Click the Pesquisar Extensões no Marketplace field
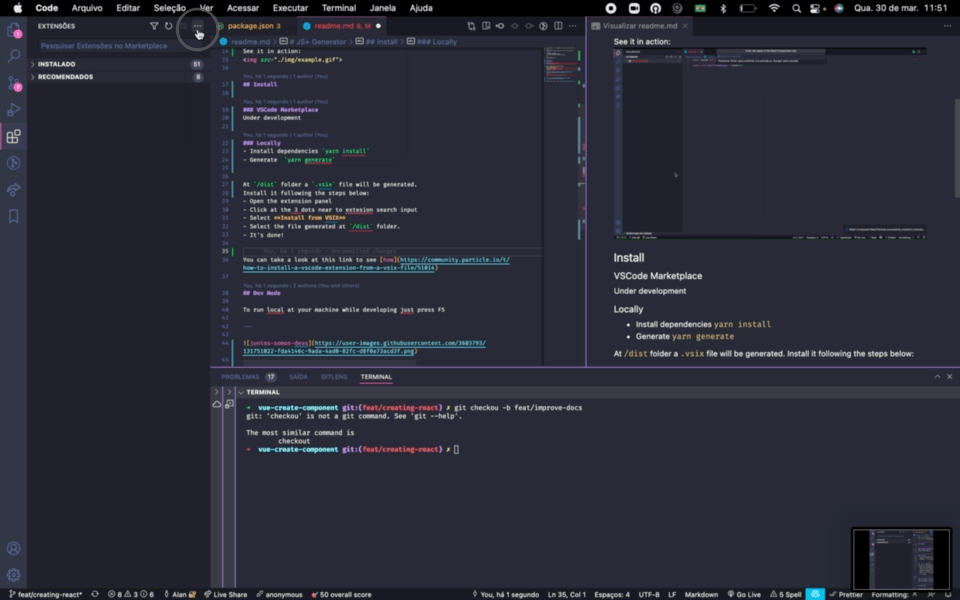The width and height of the screenshot is (960, 600). [x=116, y=46]
